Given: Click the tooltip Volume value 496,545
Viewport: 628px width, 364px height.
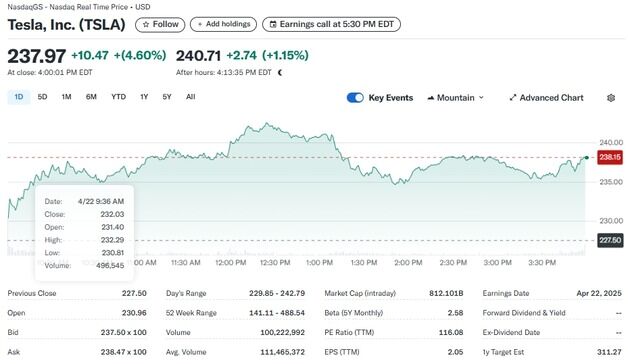Looking at the screenshot, I should click(110, 265).
